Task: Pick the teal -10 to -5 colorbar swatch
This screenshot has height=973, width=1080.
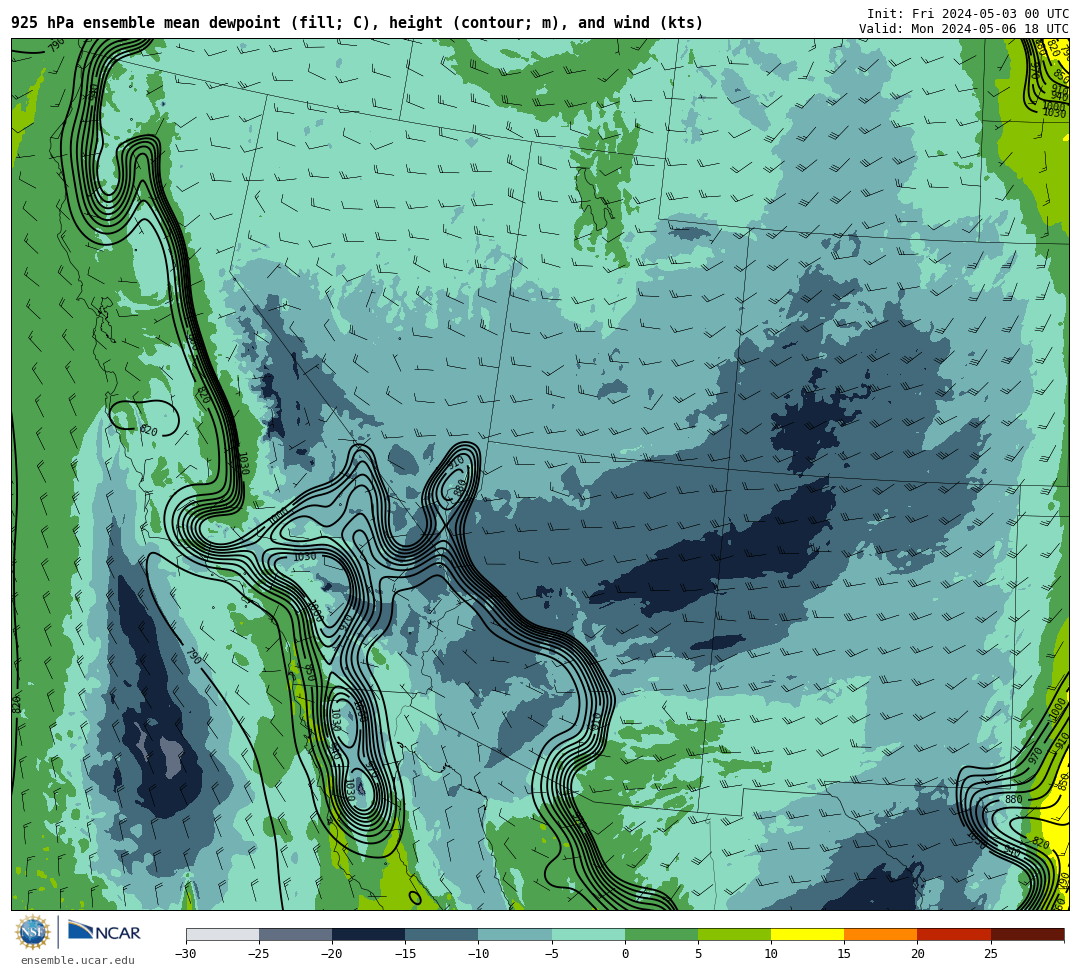Action: tap(515, 934)
